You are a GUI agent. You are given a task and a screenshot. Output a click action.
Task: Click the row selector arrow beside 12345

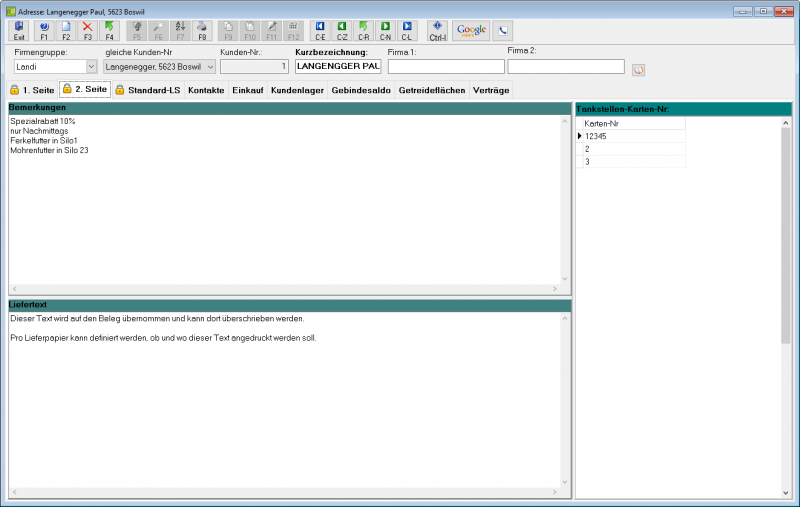click(579, 136)
